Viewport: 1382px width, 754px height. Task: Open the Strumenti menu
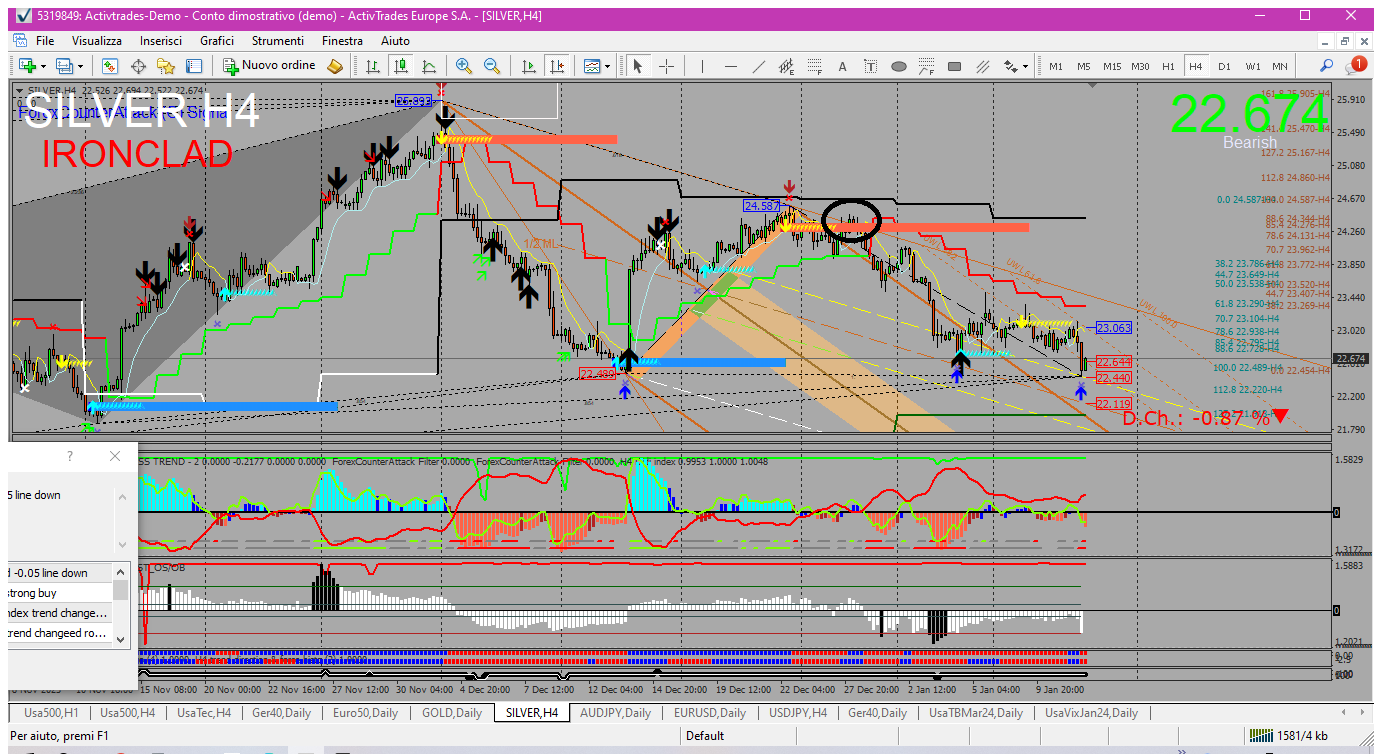click(278, 41)
